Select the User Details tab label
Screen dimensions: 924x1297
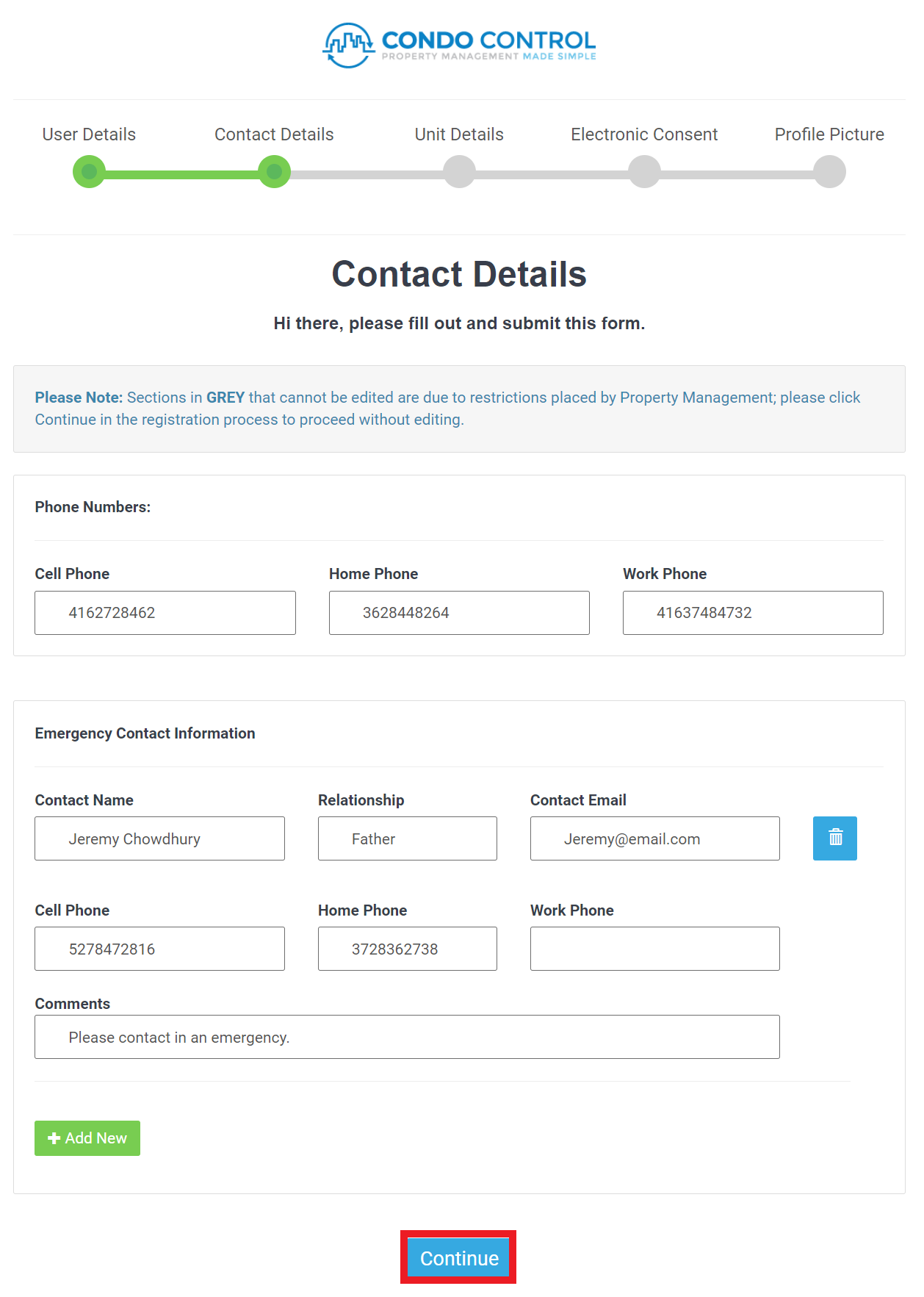[x=88, y=134]
